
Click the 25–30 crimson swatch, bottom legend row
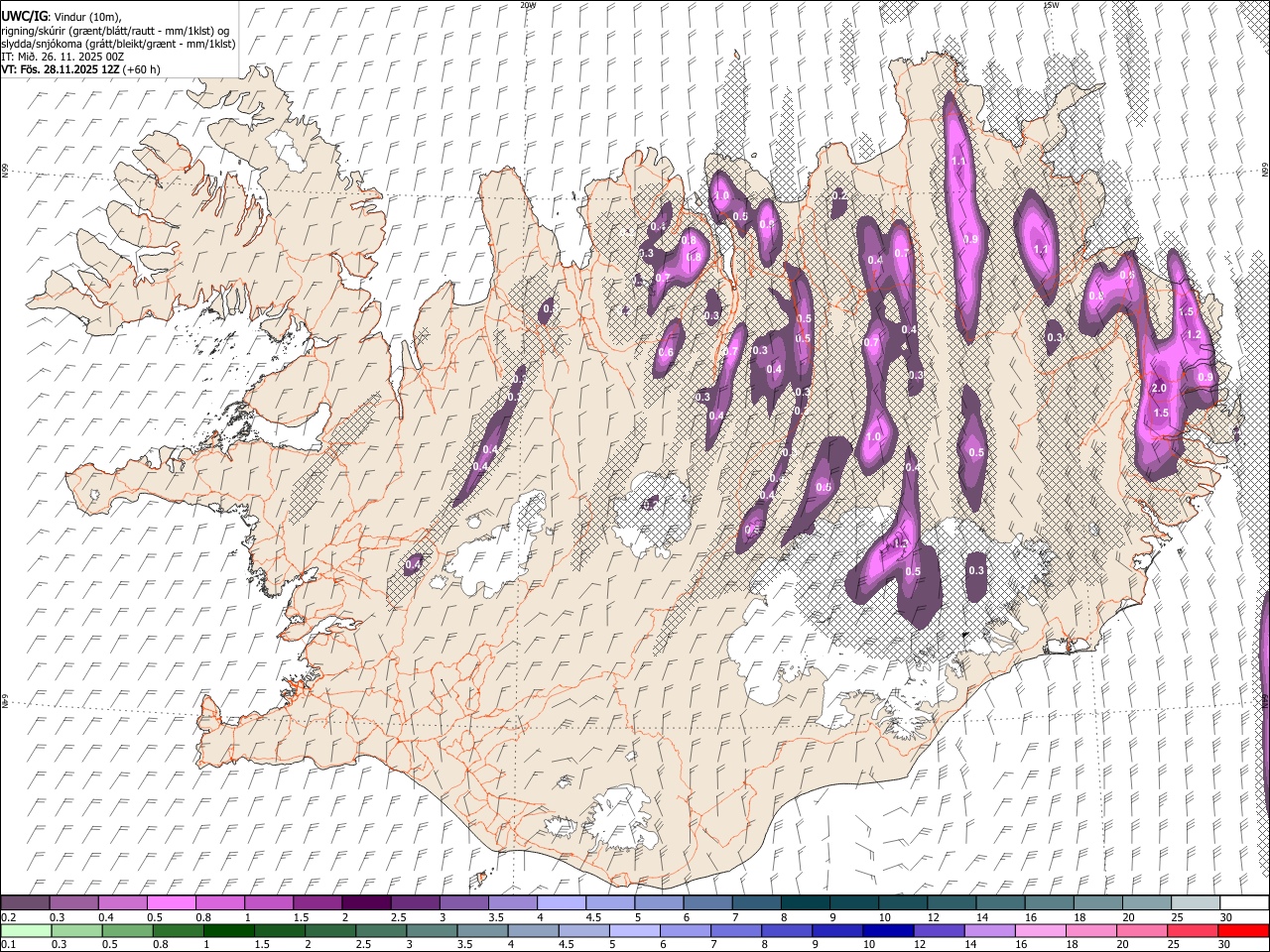point(1193,930)
